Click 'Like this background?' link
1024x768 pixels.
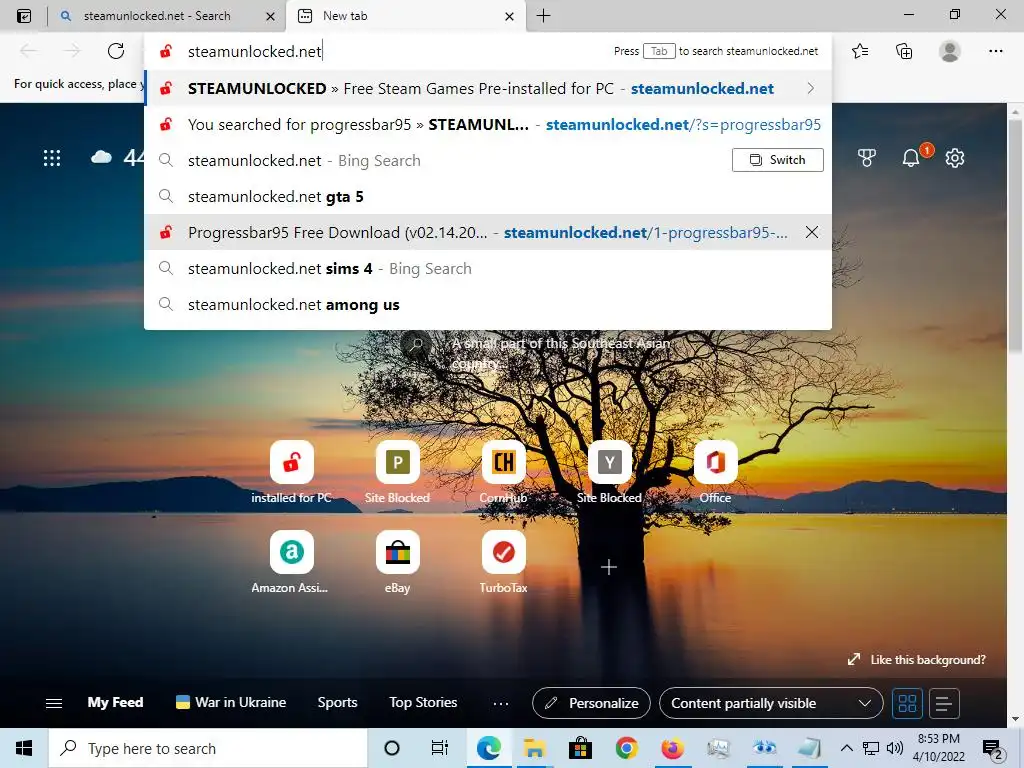pyautogui.click(x=917, y=660)
